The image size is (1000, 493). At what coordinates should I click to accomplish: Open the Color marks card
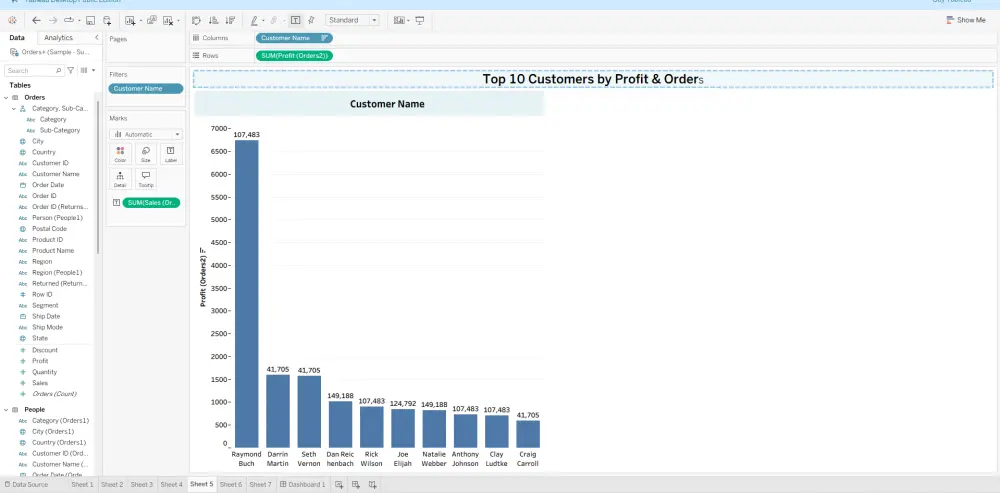click(x=120, y=154)
